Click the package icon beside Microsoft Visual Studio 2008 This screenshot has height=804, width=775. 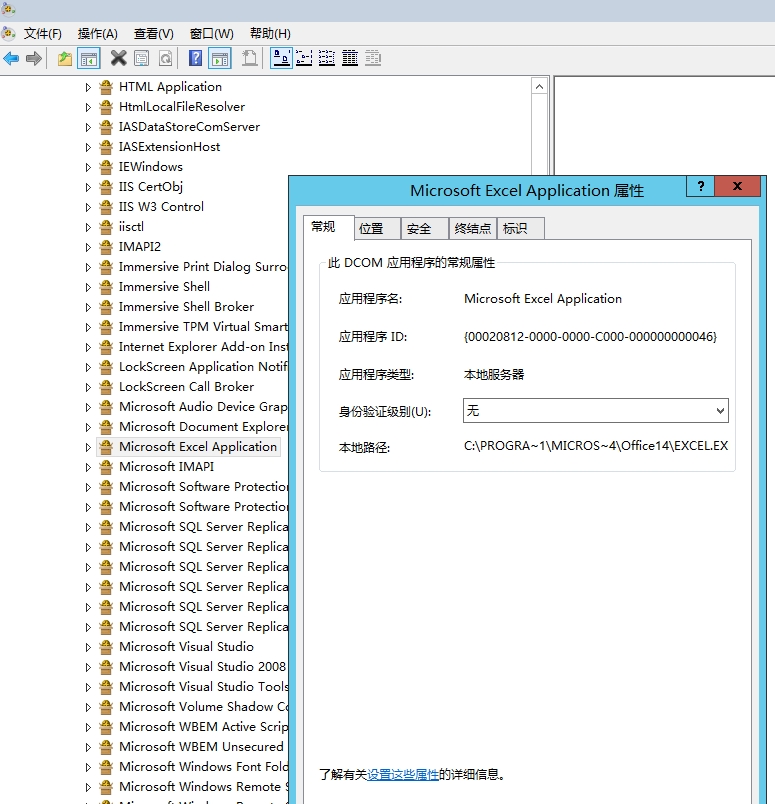pyautogui.click(x=106, y=667)
